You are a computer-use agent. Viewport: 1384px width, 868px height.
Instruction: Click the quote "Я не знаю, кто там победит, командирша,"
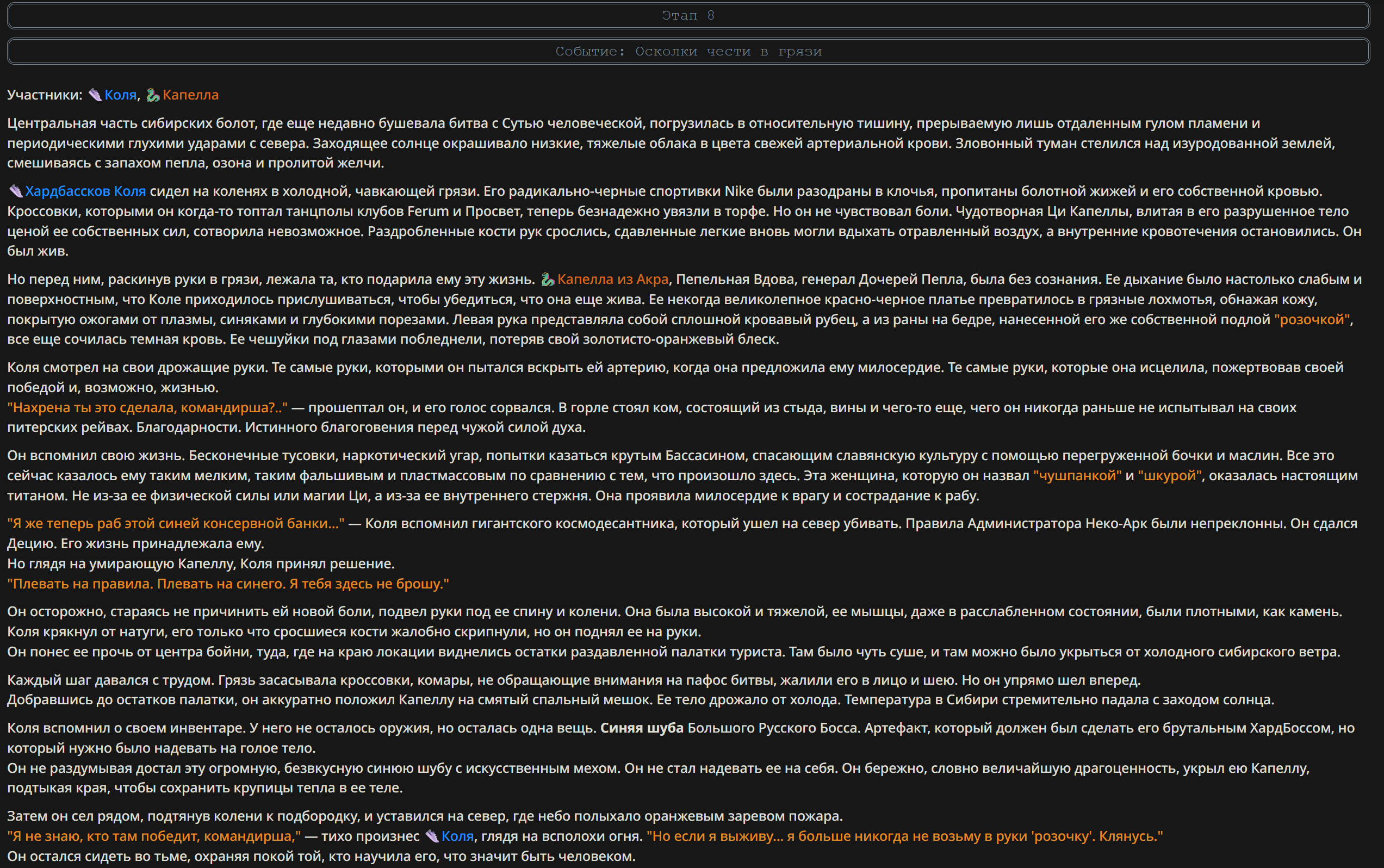pos(154,836)
